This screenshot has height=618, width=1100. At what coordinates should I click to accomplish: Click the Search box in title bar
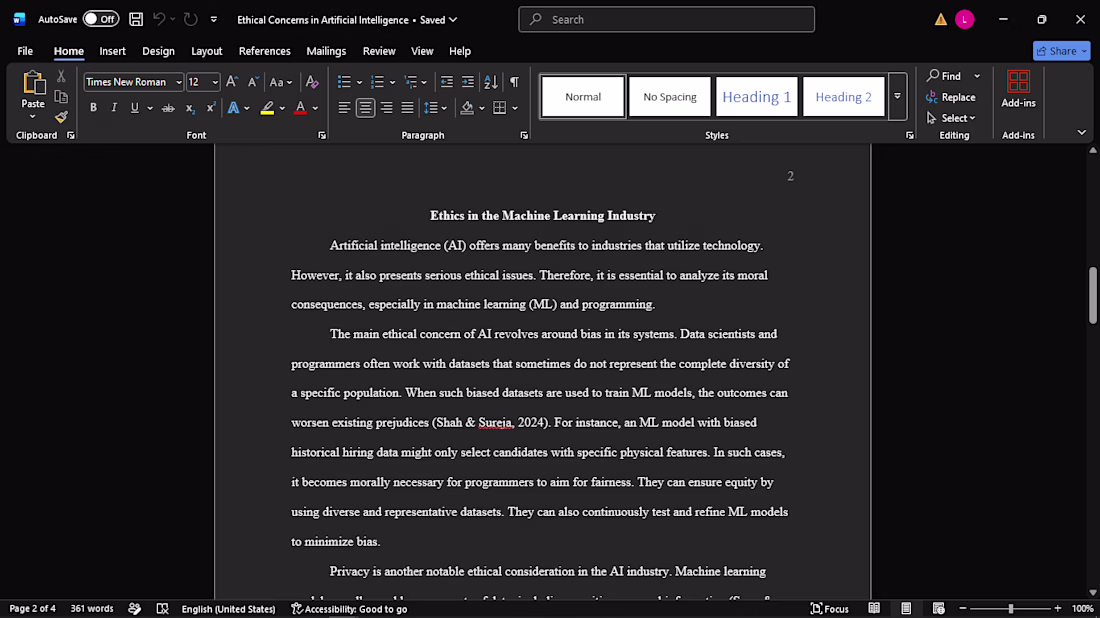(x=666, y=20)
